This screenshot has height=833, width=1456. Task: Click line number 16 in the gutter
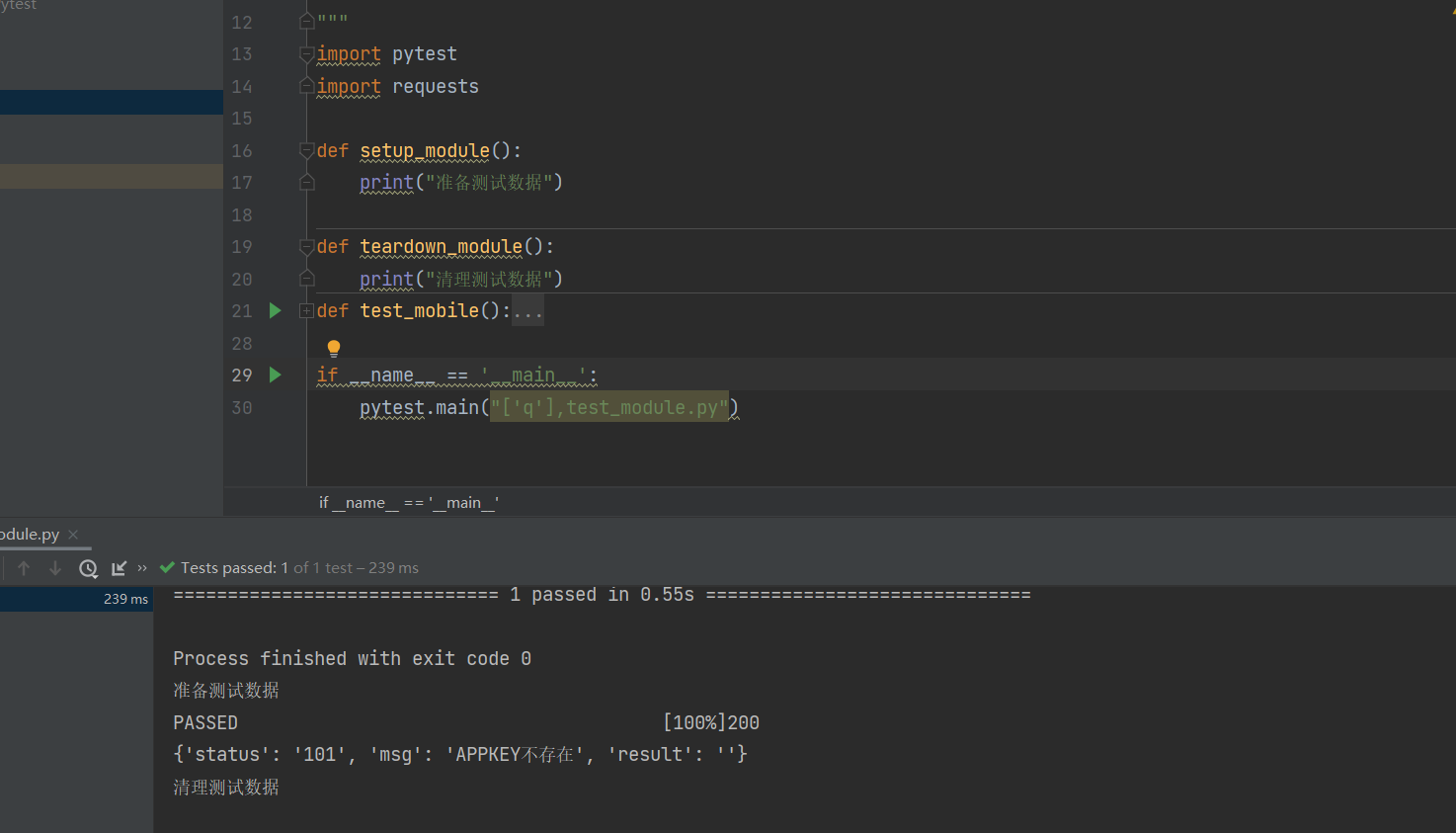point(242,150)
